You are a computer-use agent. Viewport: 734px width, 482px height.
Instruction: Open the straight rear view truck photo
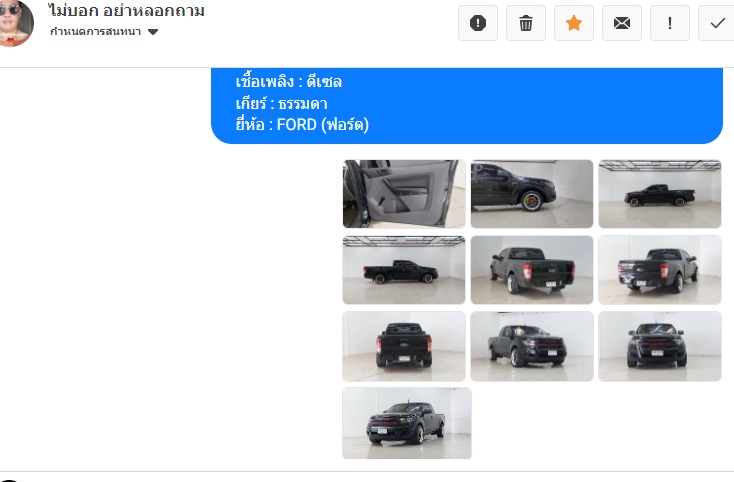coord(404,346)
